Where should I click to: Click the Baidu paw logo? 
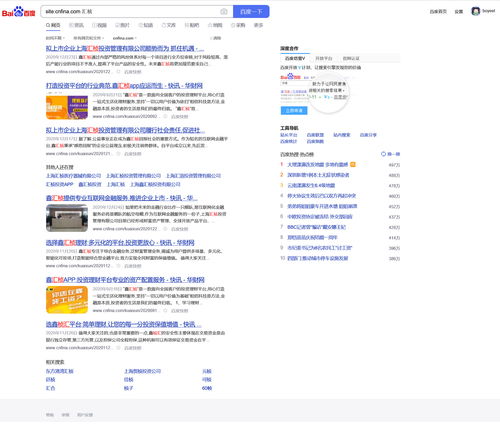tap(18, 12)
